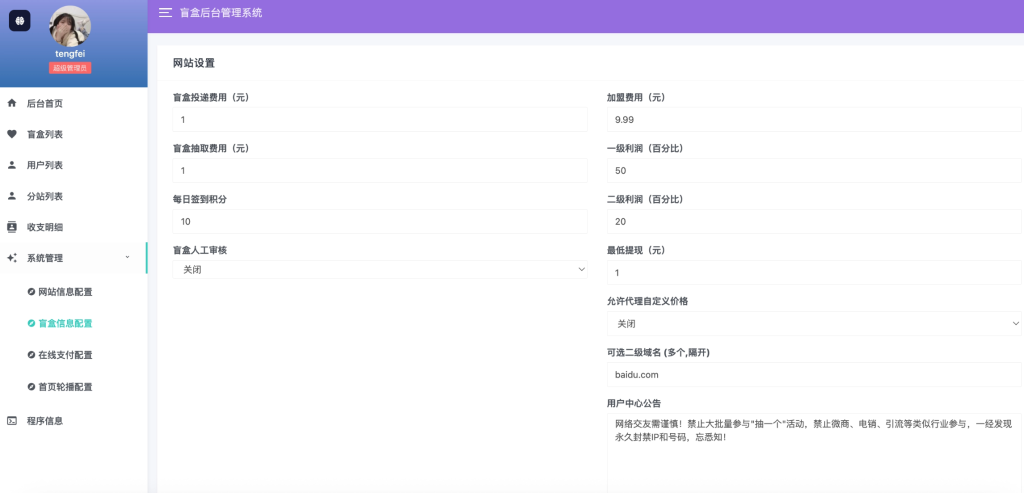Open the 盲盒人工审核 dropdown
1024x493 pixels.
click(x=380, y=270)
